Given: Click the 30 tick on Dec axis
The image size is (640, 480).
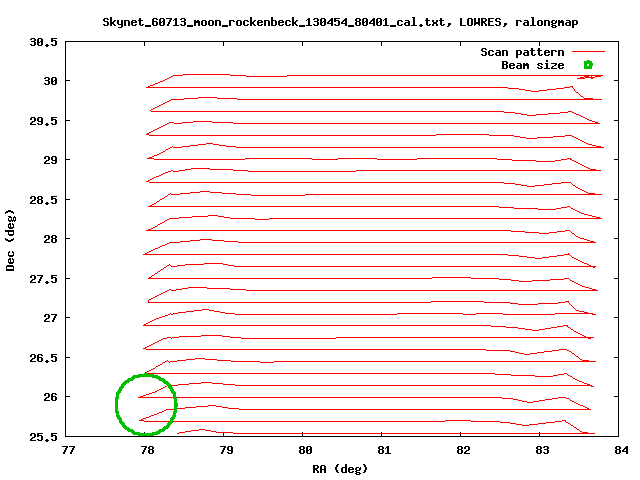Looking at the screenshot, I should (x=51, y=81).
